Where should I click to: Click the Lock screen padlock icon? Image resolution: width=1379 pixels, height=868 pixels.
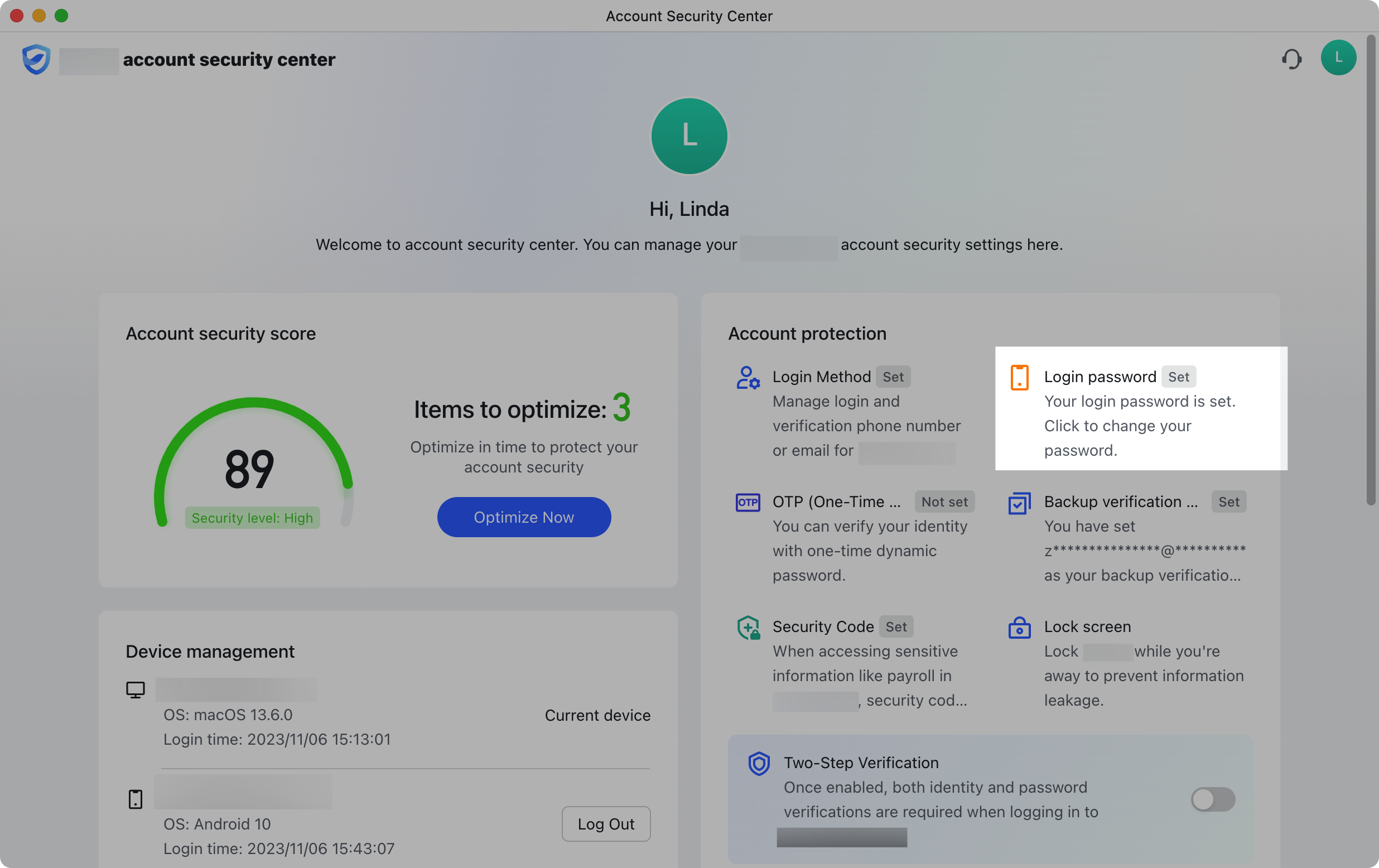point(1019,628)
